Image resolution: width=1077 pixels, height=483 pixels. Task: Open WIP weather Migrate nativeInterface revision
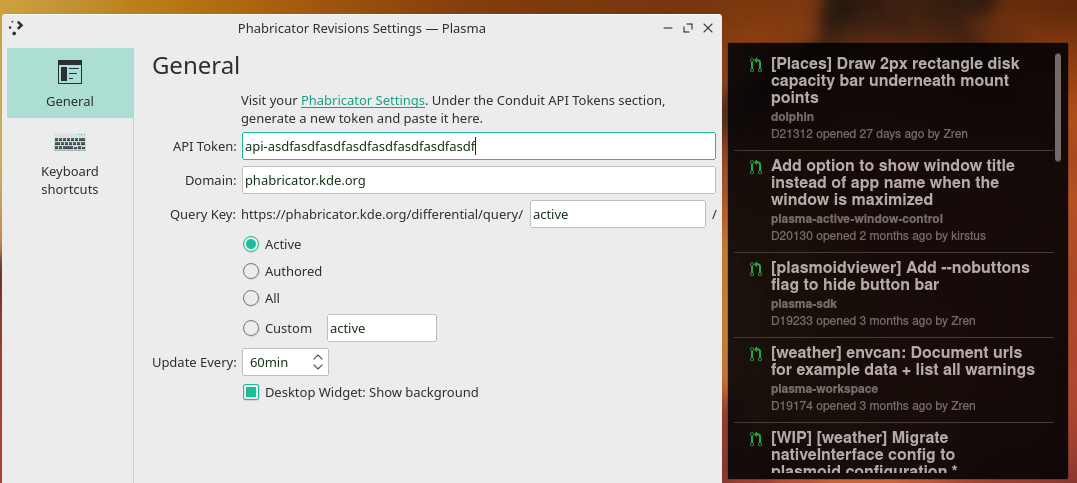864,454
